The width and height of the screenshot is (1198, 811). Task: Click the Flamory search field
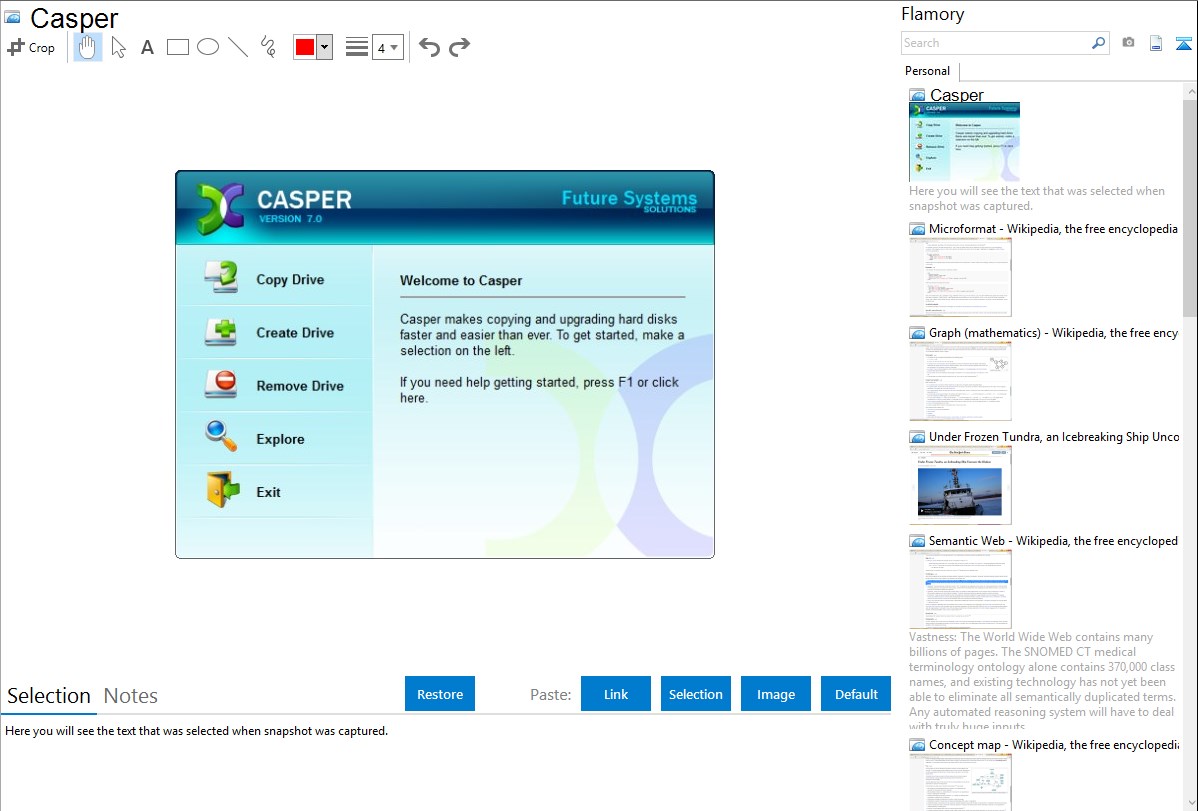996,43
